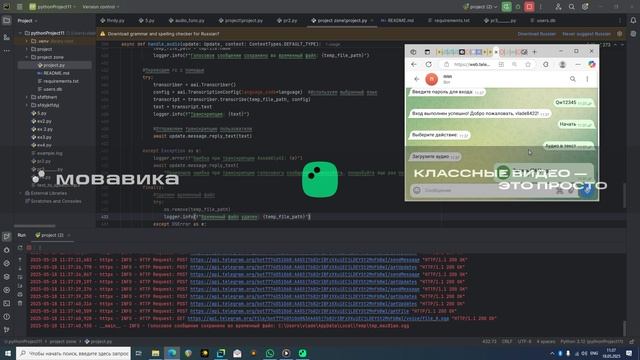Print console output with the printer icon
Viewport: 640px width, 360px height.
(x=20, y=294)
